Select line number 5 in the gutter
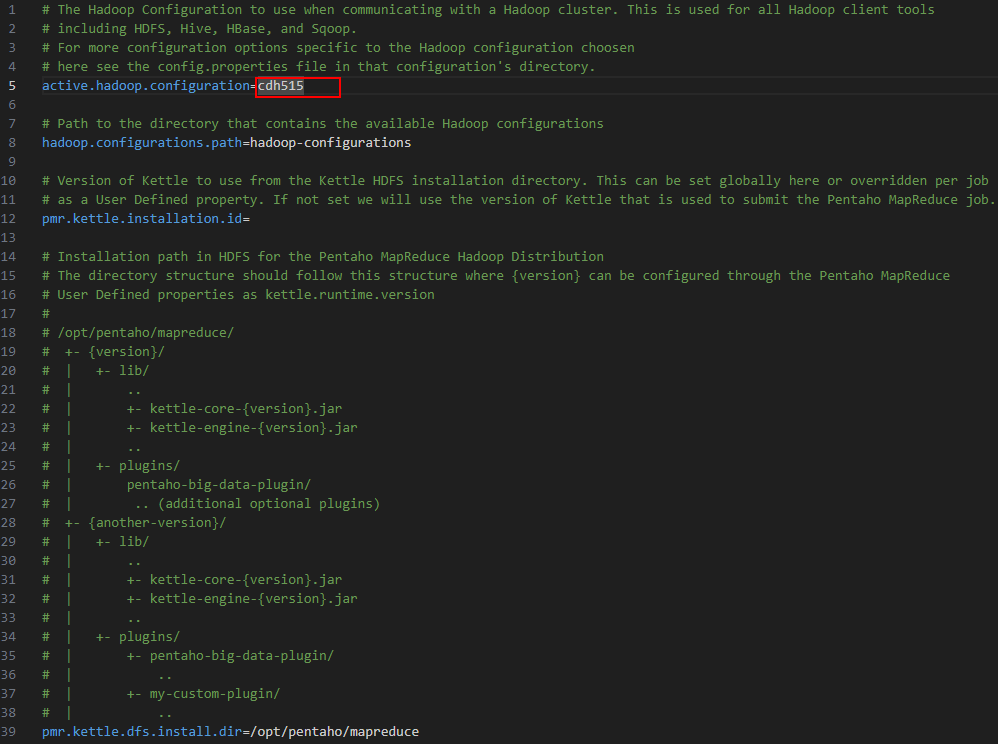This screenshot has height=744, width=998. [x=12, y=86]
